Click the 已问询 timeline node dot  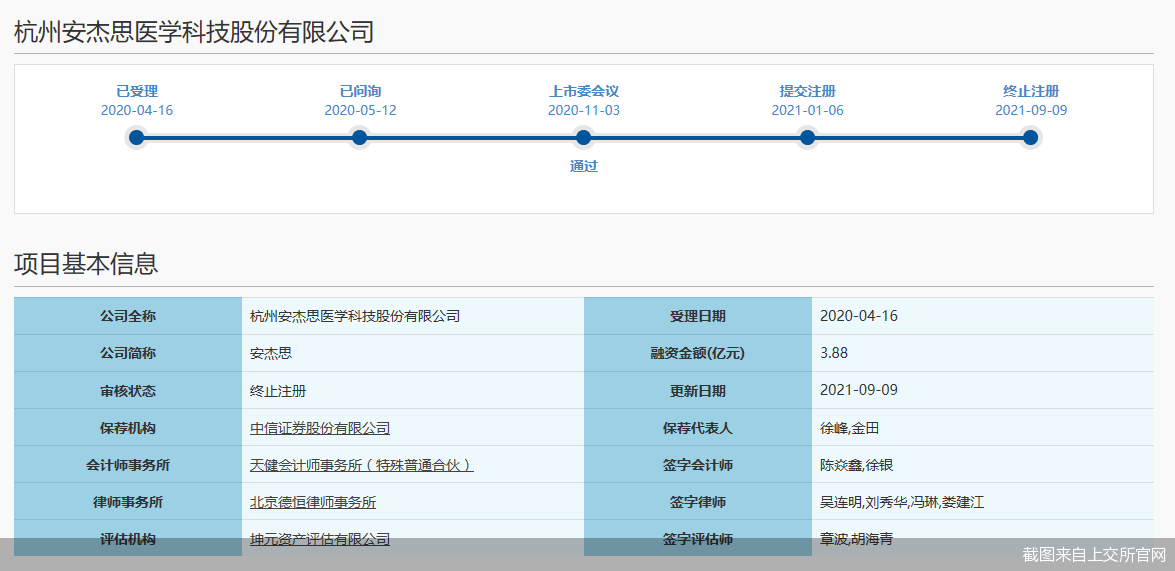click(x=360, y=138)
